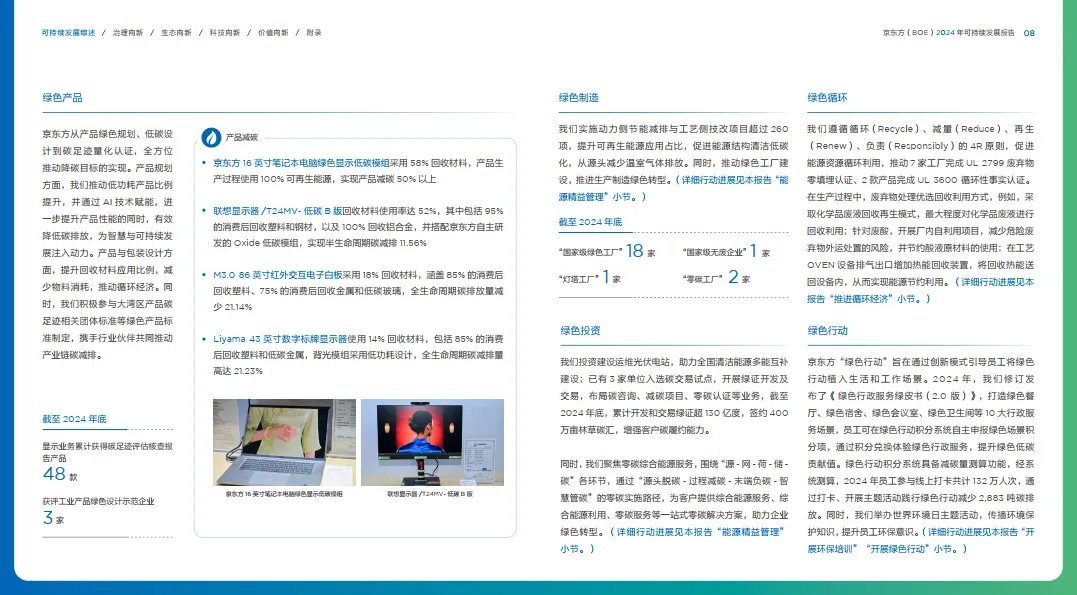This screenshot has height=595, width=1077.
Task: Click the 绿色循环 section heading
Action: point(828,98)
